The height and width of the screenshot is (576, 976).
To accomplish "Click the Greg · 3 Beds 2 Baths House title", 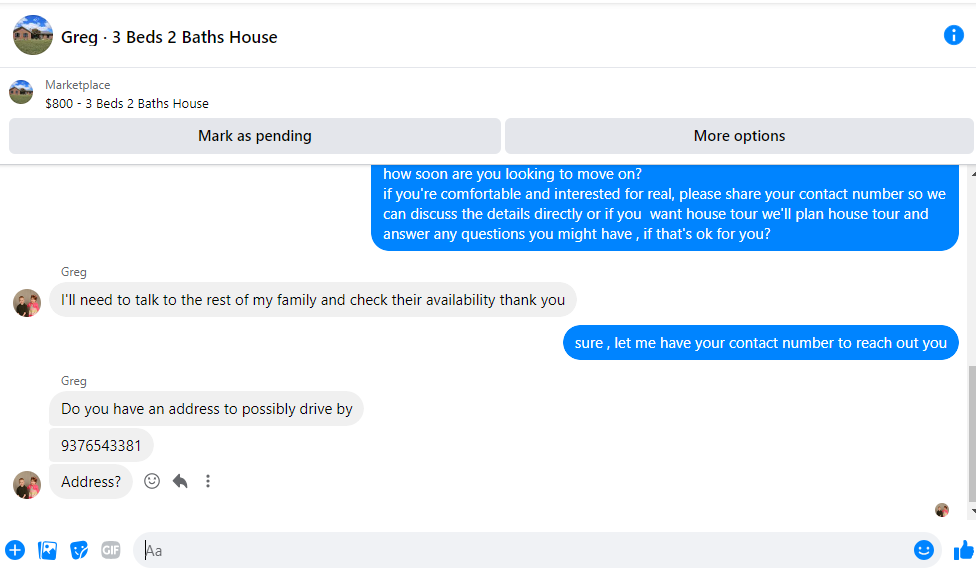I will pos(169,37).
